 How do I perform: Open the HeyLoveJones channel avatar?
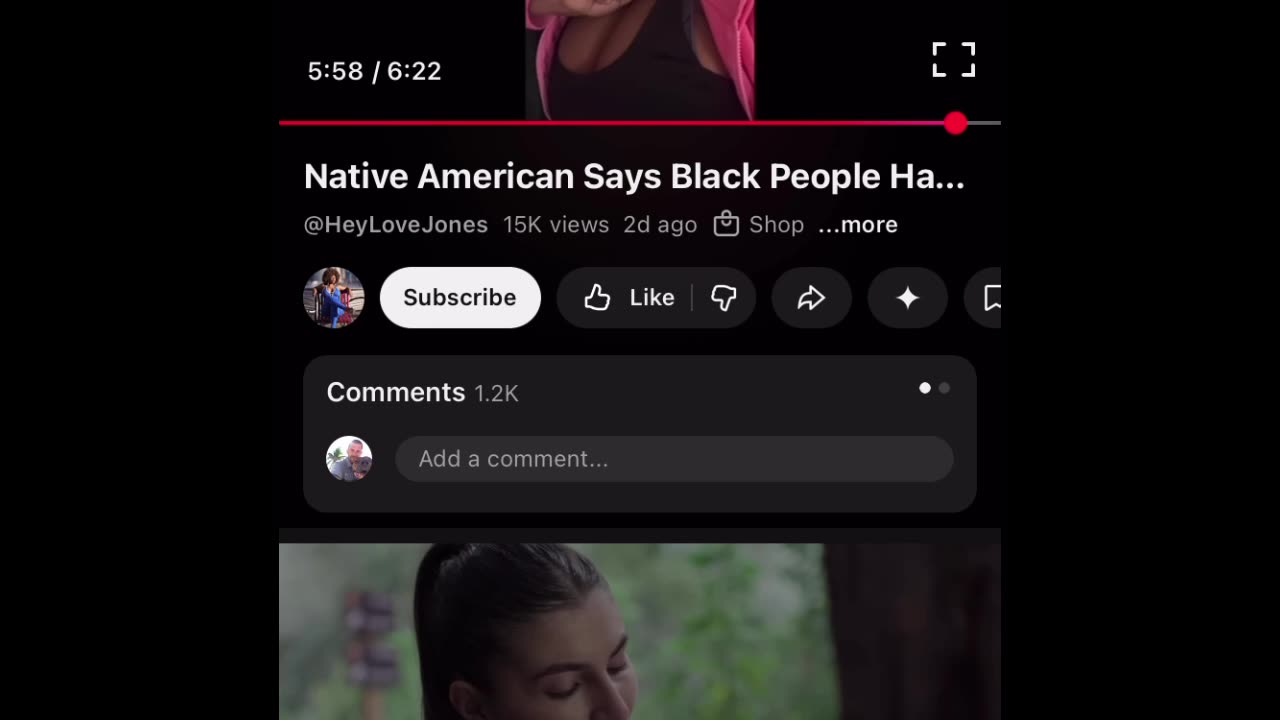[334, 297]
